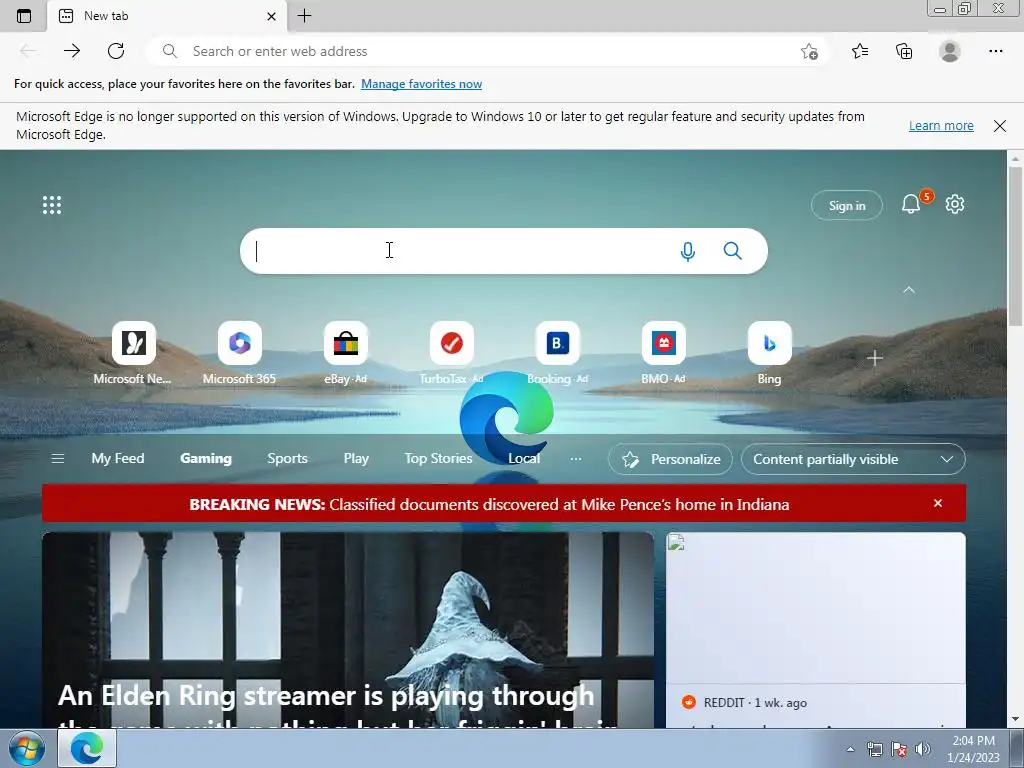Click the scrollbar down arrow
The width and height of the screenshot is (1024, 768).
click(1016, 719)
